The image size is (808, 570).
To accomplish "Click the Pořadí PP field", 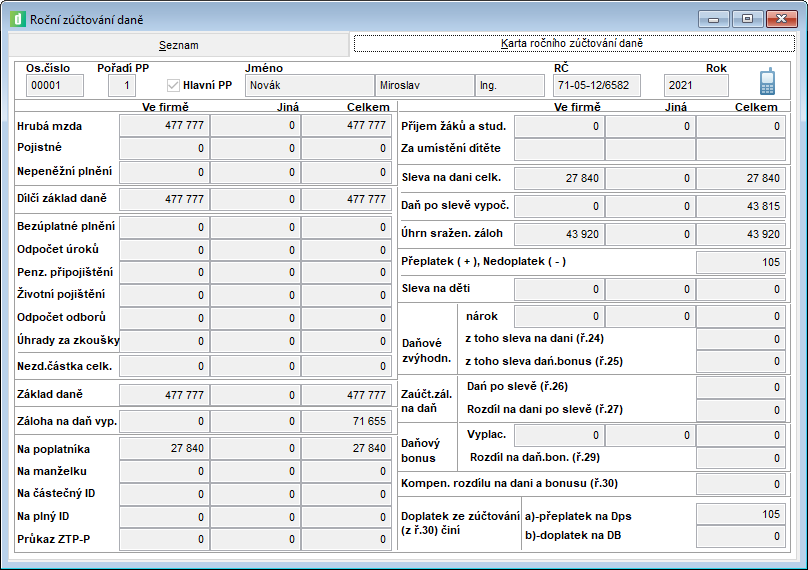I will click(122, 86).
